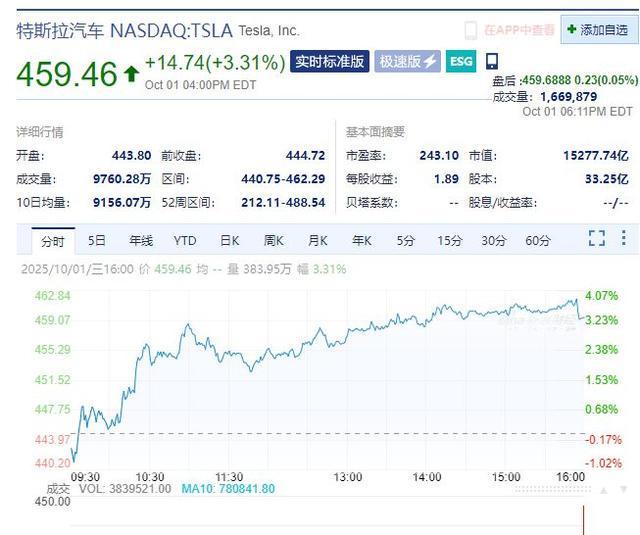640x535 pixels.
Task: Select the 月K chart tab
Action: coord(318,240)
